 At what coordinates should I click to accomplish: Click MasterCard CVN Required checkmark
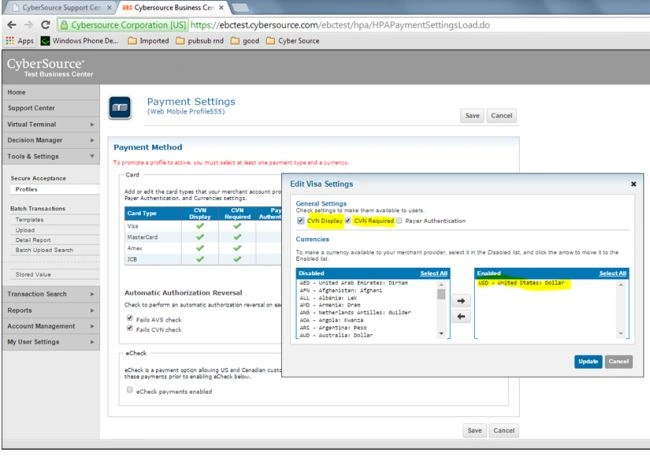(237, 237)
